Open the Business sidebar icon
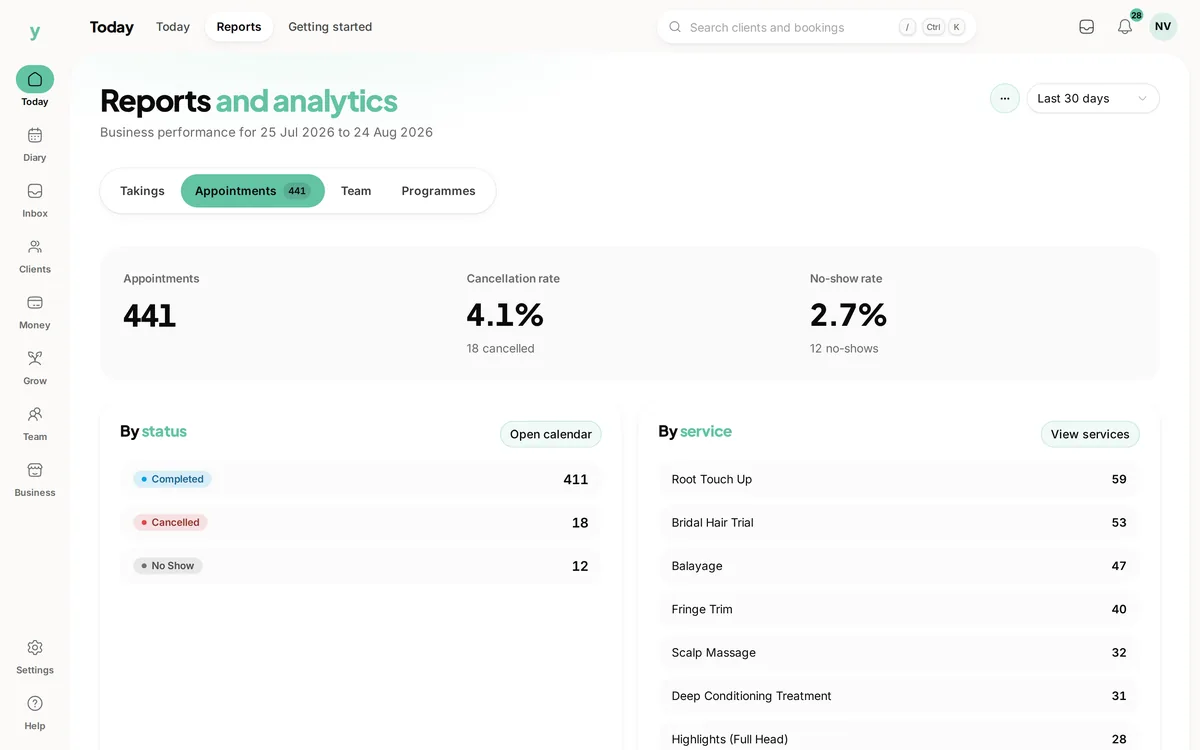Screen dimensions: 1200x750 pyautogui.click(x=35, y=470)
